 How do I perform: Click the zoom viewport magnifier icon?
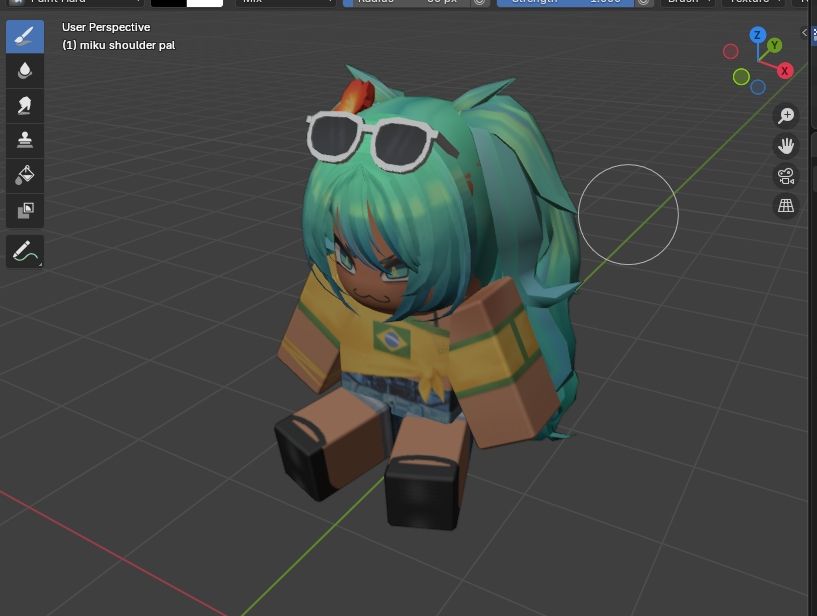786,116
